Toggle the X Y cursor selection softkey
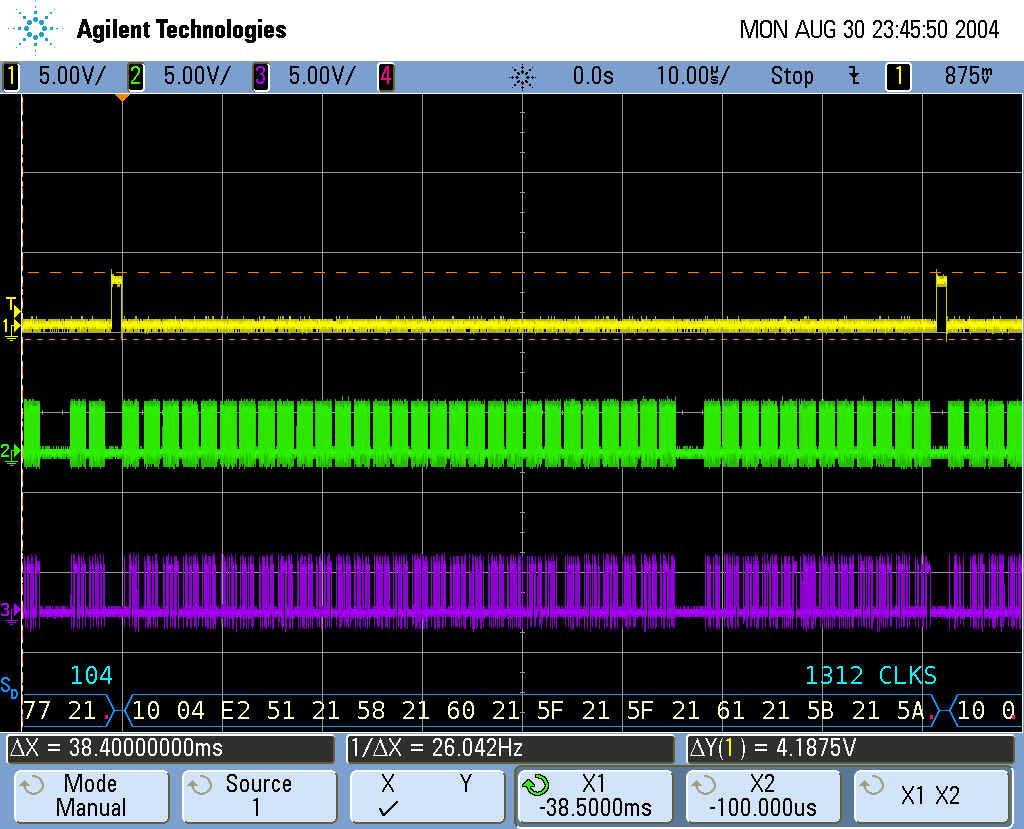Image resolution: width=1024 pixels, height=829 pixels. click(x=426, y=796)
